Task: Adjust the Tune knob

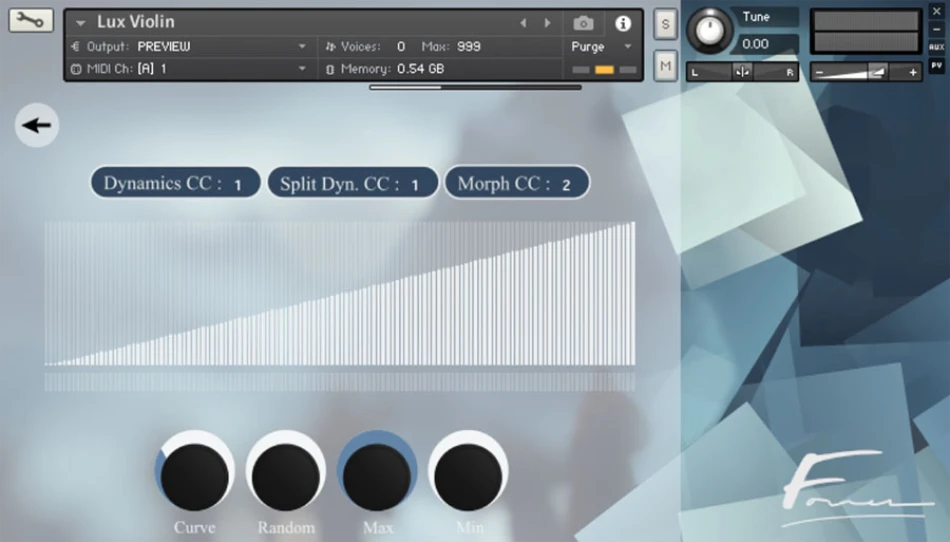Action: pyautogui.click(x=709, y=28)
